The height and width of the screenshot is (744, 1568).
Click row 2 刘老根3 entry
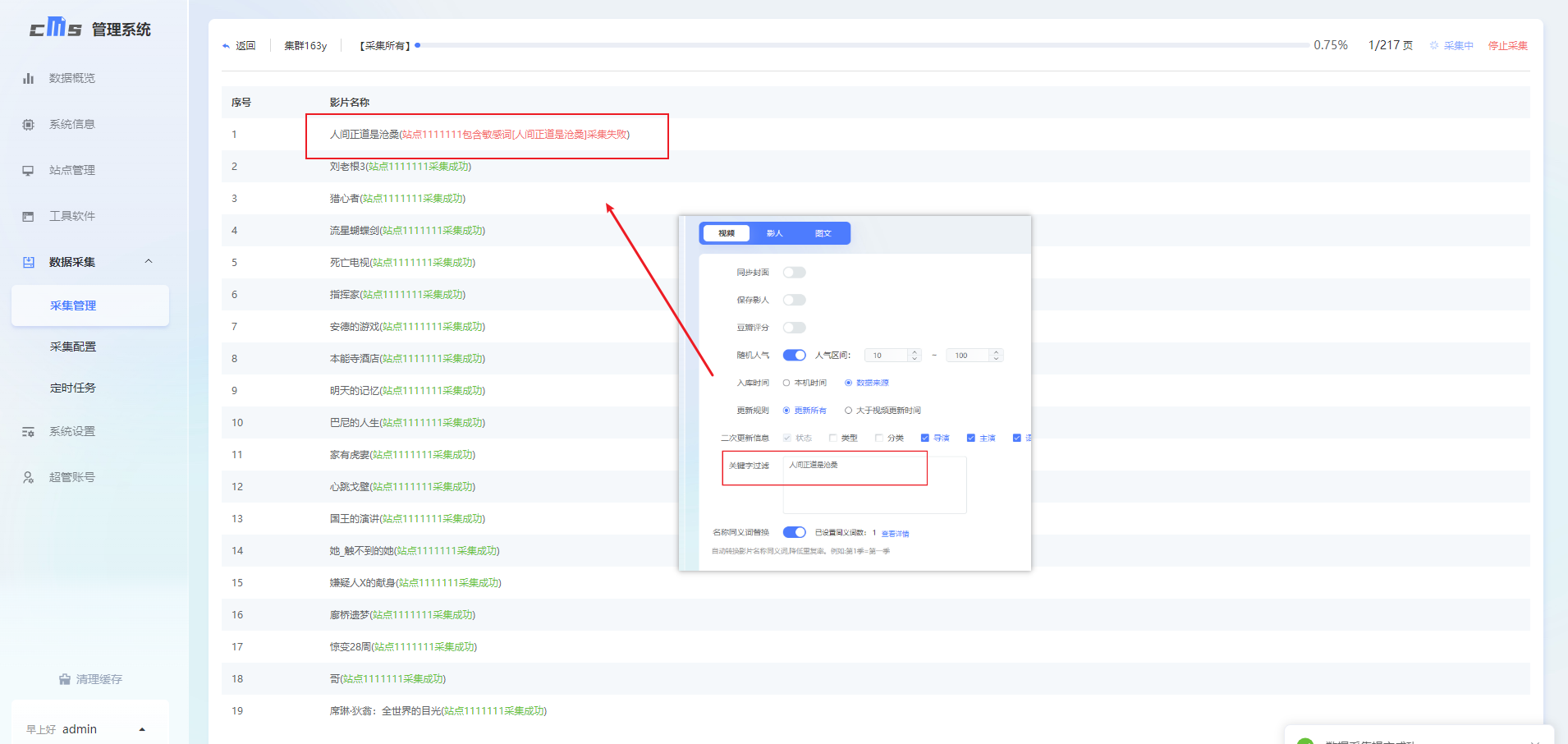pyautogui.click(x=401, y=166)
